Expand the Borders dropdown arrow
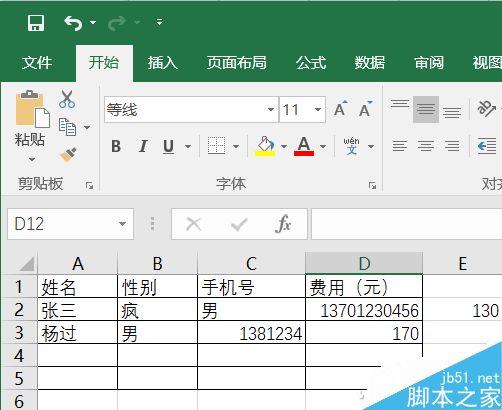502x410 pixels. coord(236,146)
